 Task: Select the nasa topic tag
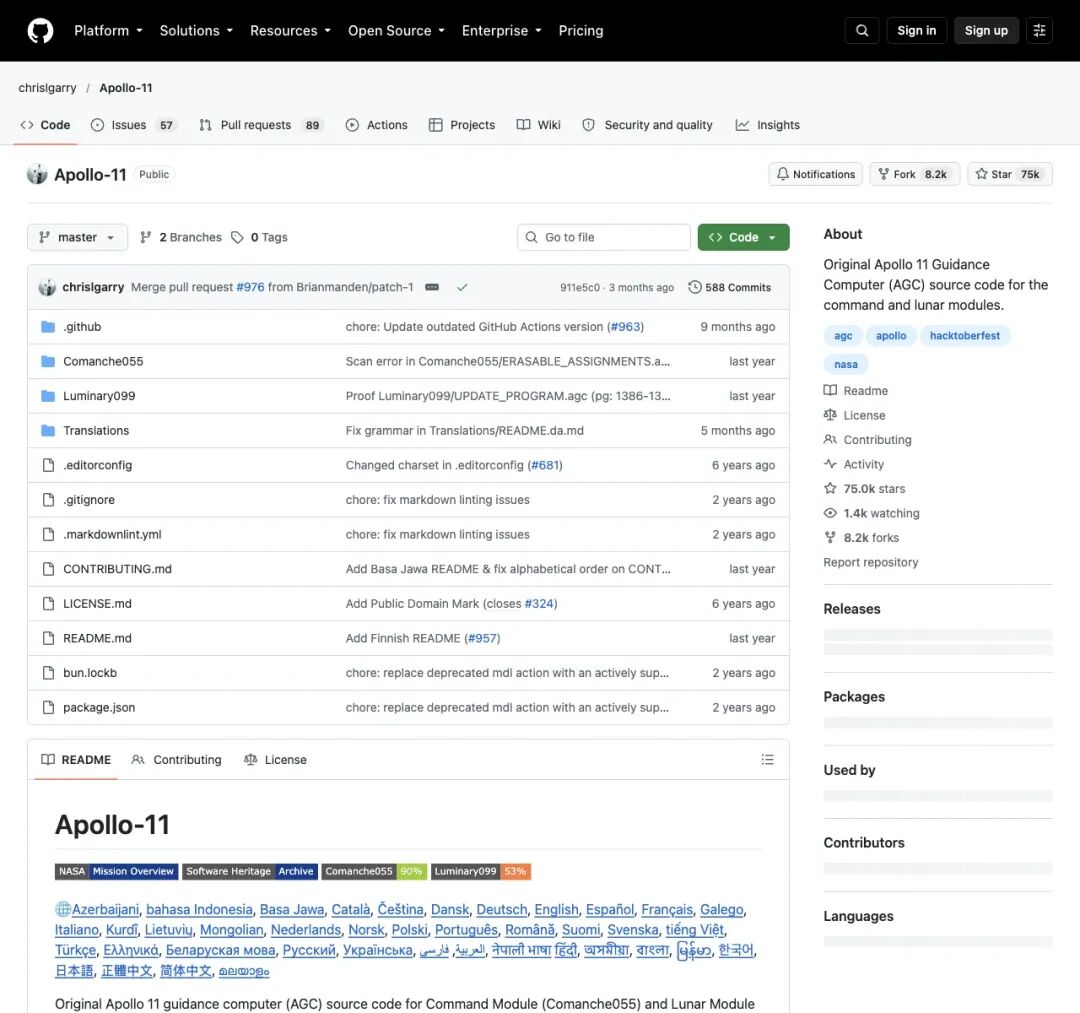click(x=845, y=364)
